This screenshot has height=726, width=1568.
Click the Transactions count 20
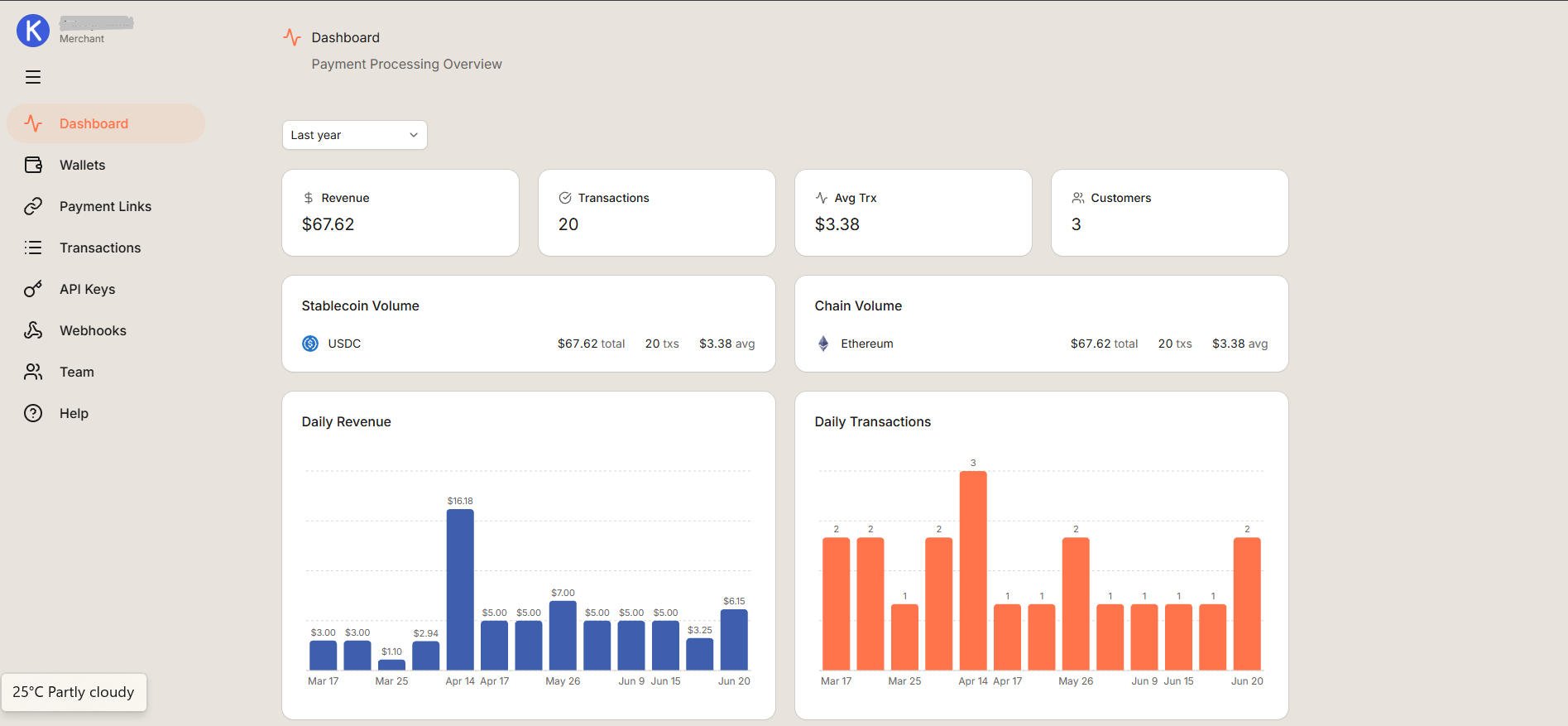(568, 224)
